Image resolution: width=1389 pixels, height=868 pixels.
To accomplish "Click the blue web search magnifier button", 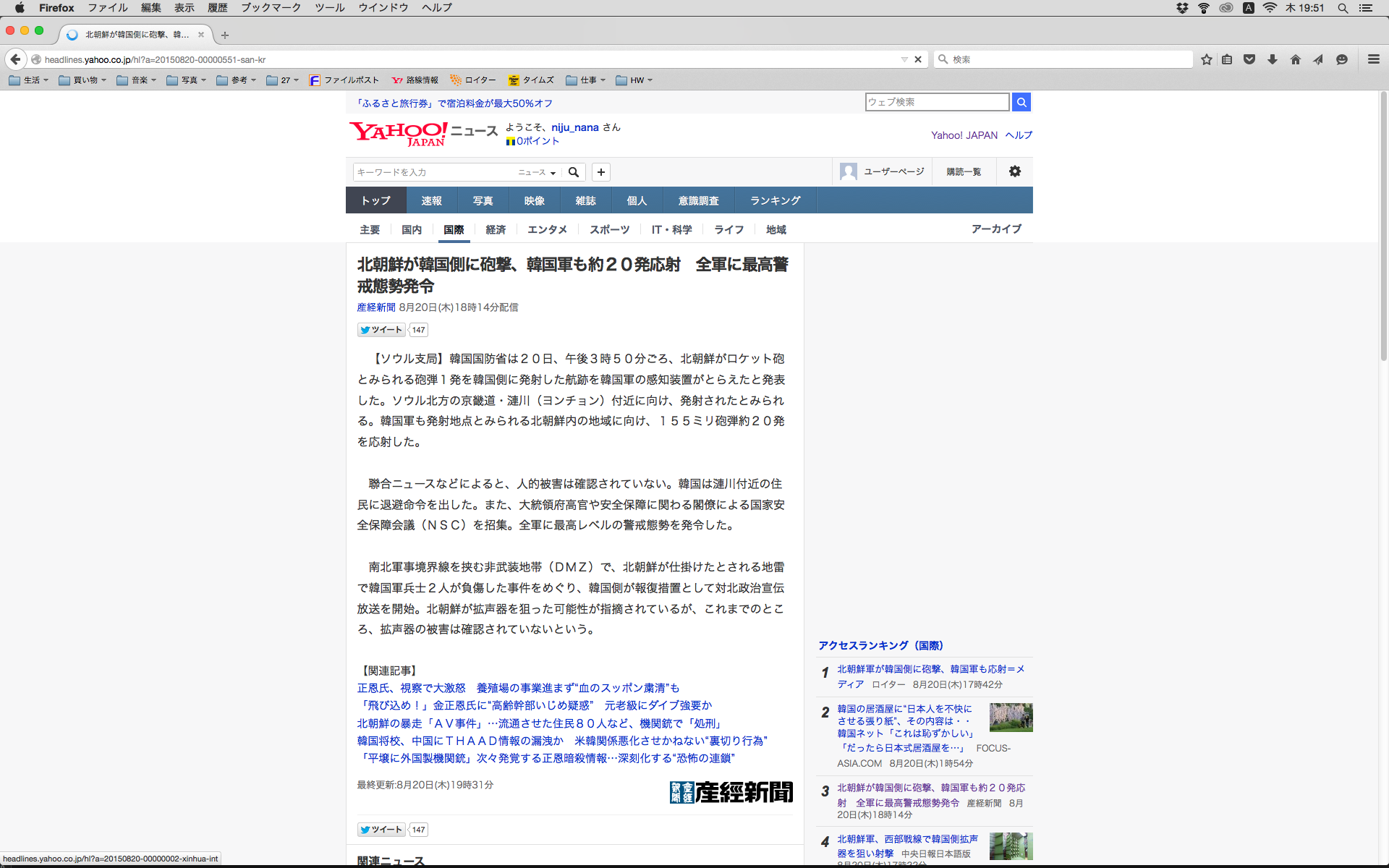I will pyautogui.click(x=1021, y=102).
